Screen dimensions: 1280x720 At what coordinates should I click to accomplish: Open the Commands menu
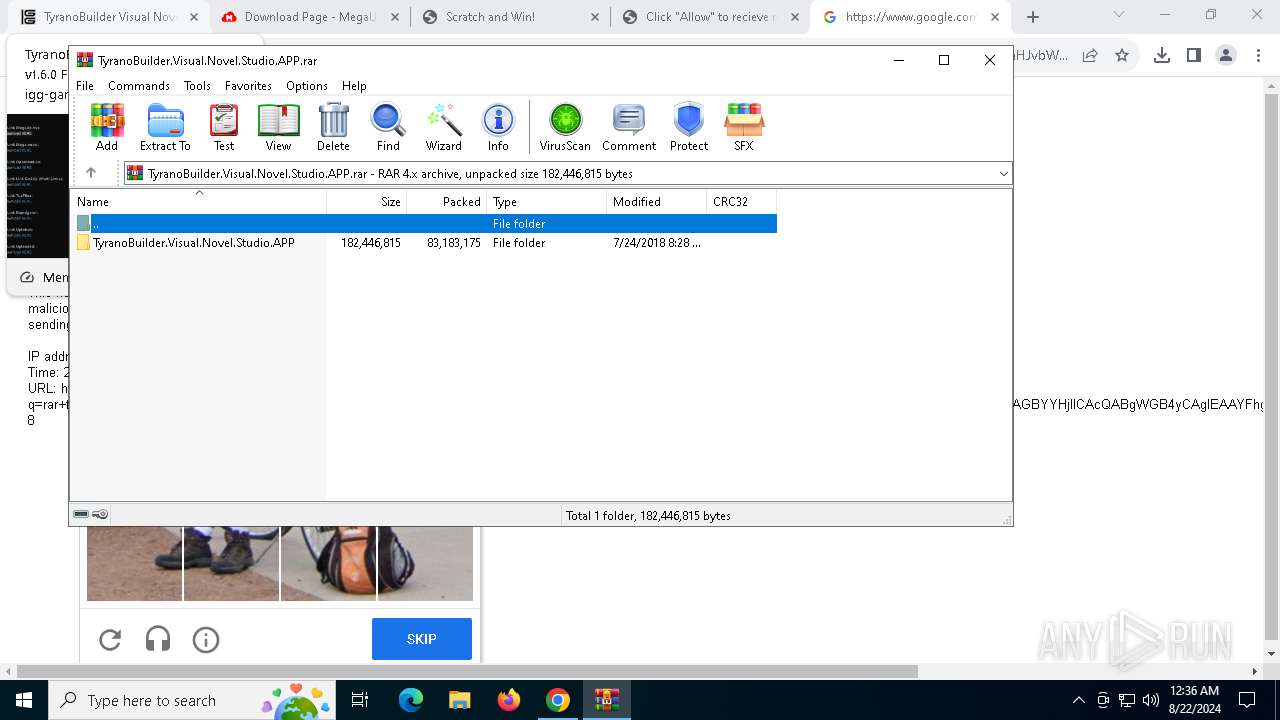point(139,86)
